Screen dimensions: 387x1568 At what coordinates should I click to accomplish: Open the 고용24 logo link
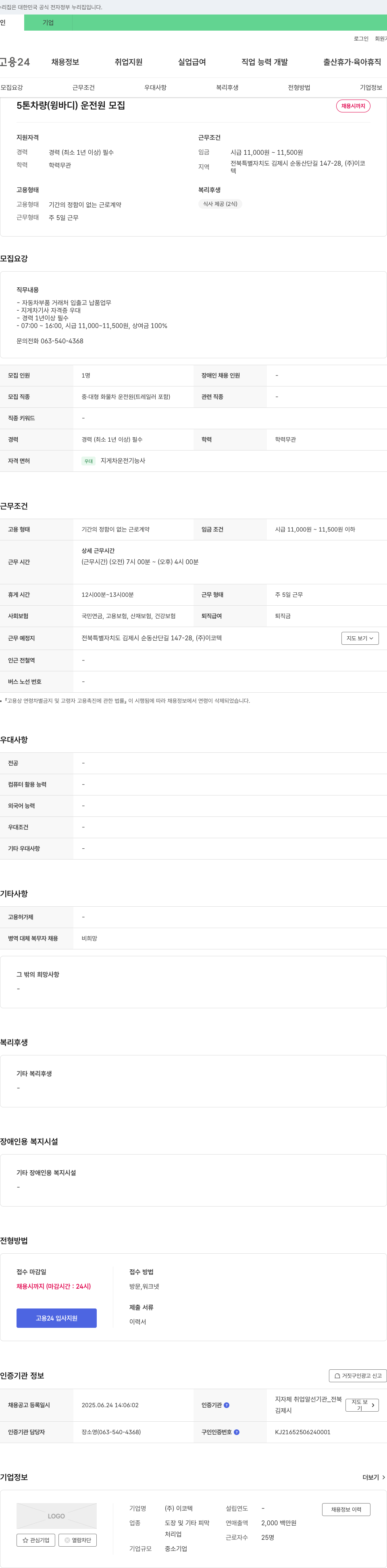(x=15, y=62)
